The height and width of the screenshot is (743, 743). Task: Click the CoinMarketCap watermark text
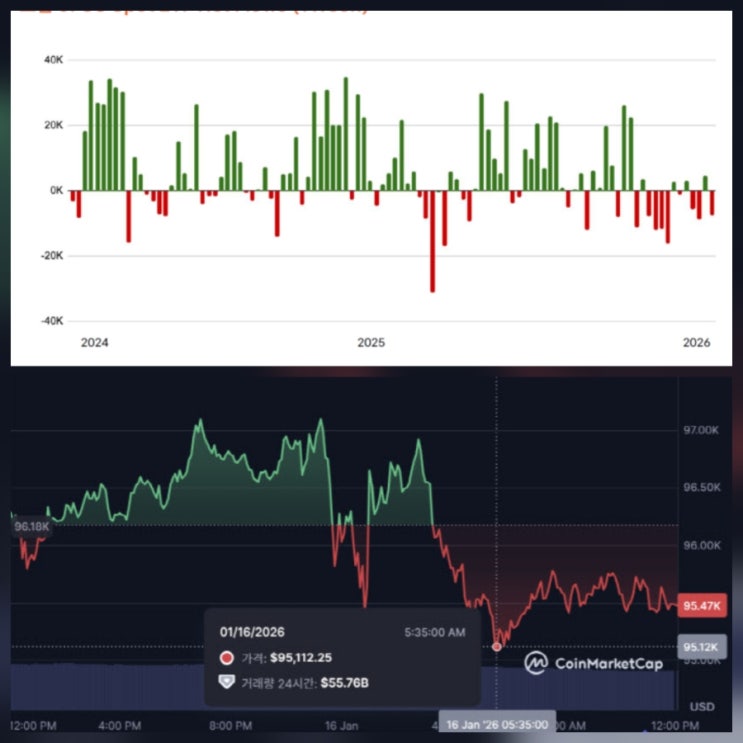pyautogui.click(x=609, y=663)
